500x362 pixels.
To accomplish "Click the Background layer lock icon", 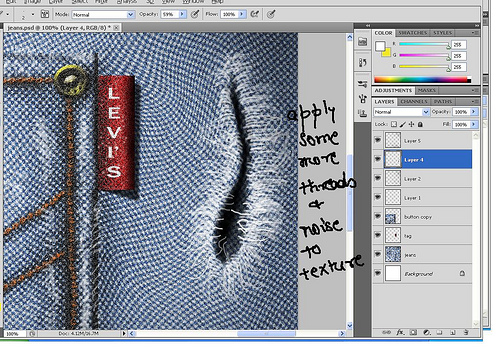I will click(x=462, y=273).
